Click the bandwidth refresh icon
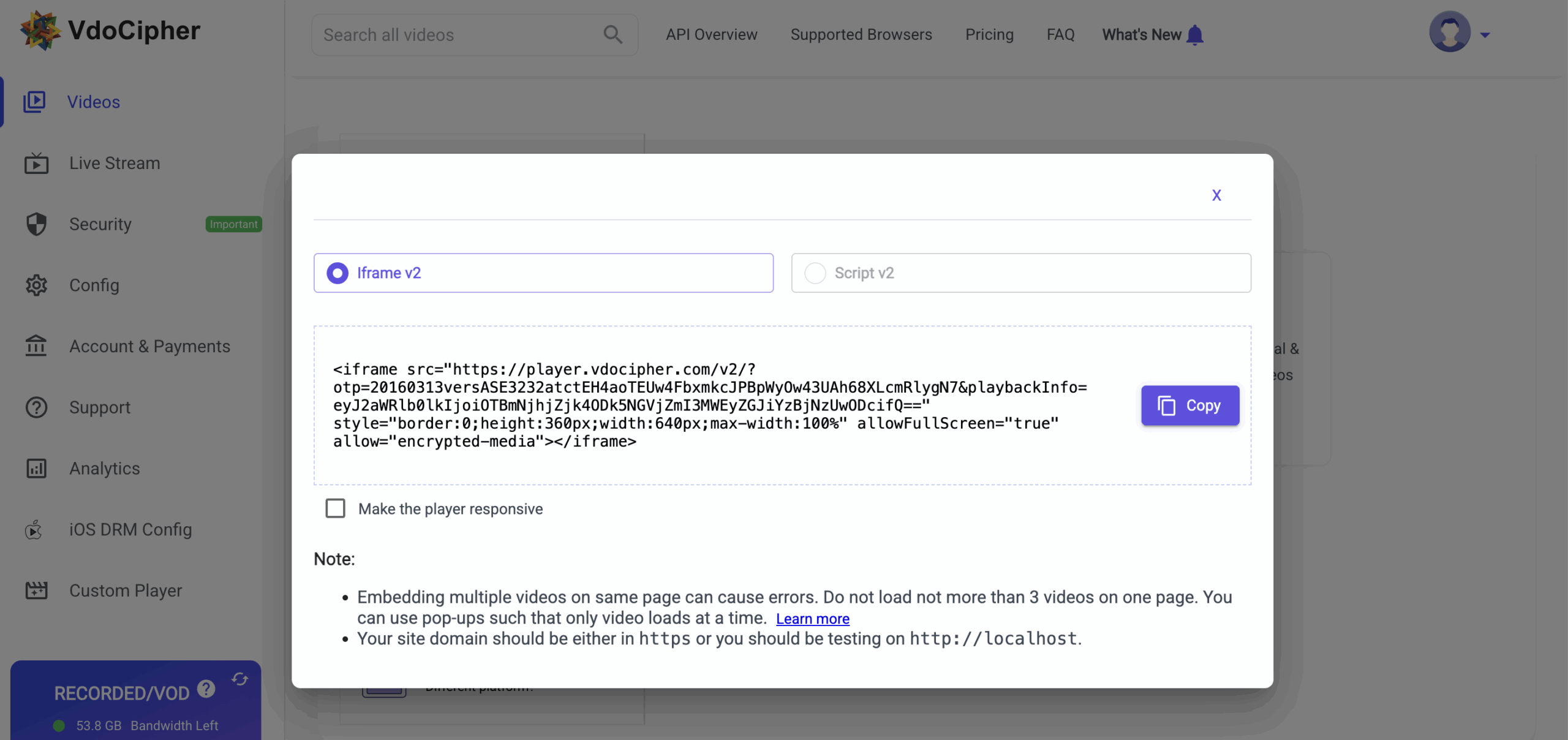 click(240, 679)
